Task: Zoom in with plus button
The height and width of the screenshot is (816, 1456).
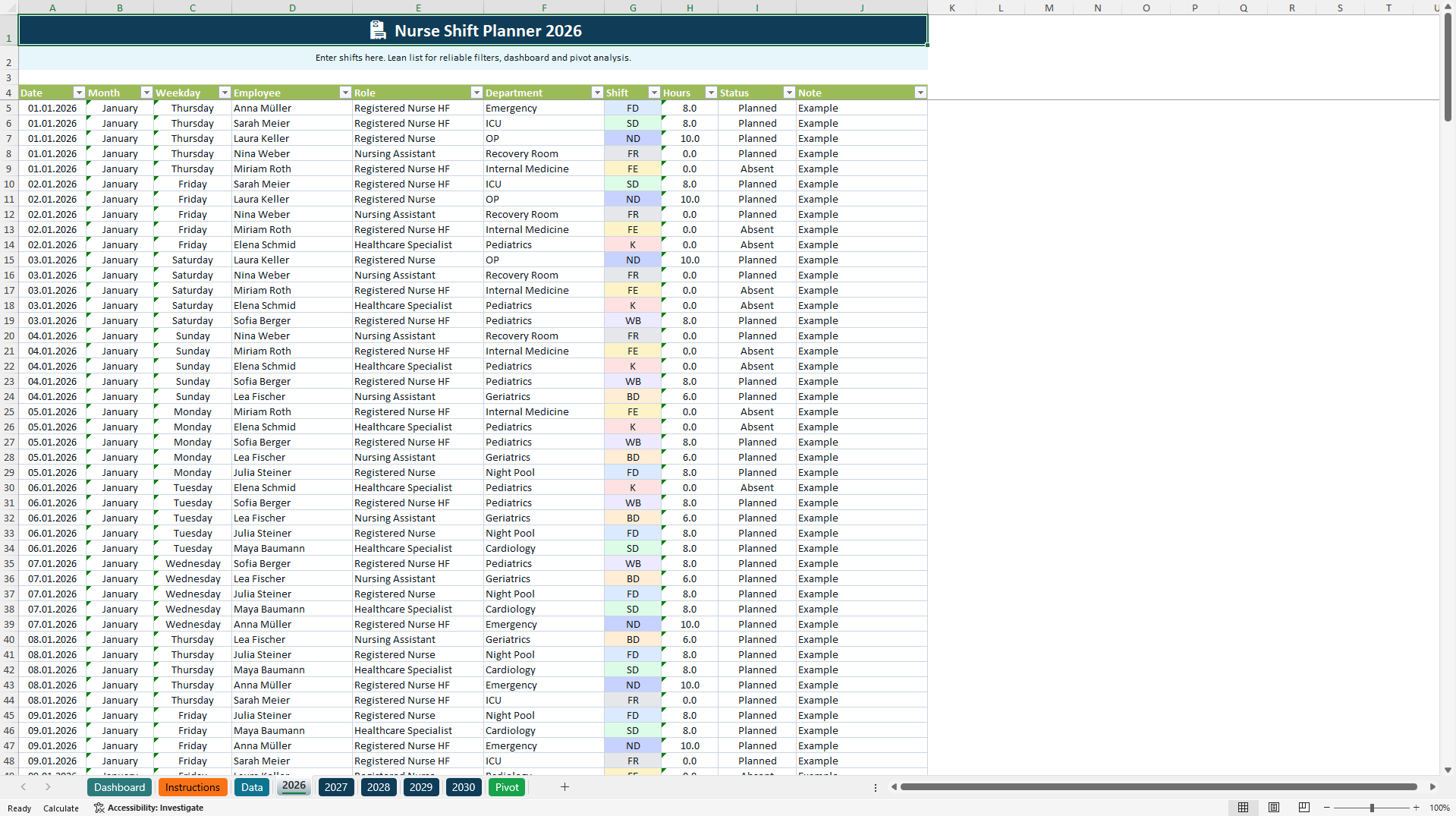Action: (1416, 808)
